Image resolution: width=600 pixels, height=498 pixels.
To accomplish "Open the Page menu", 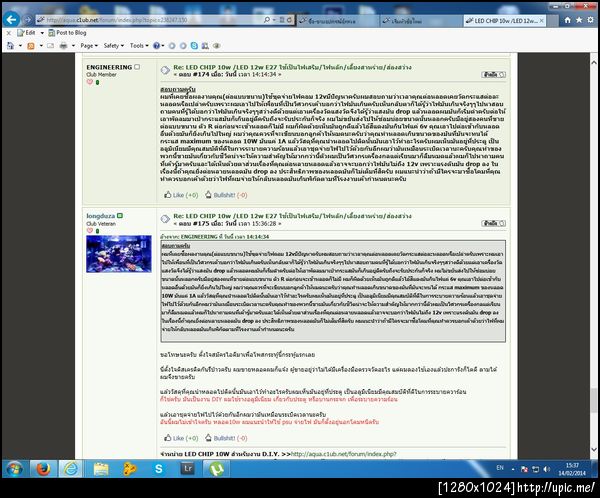I will point(89,46).
